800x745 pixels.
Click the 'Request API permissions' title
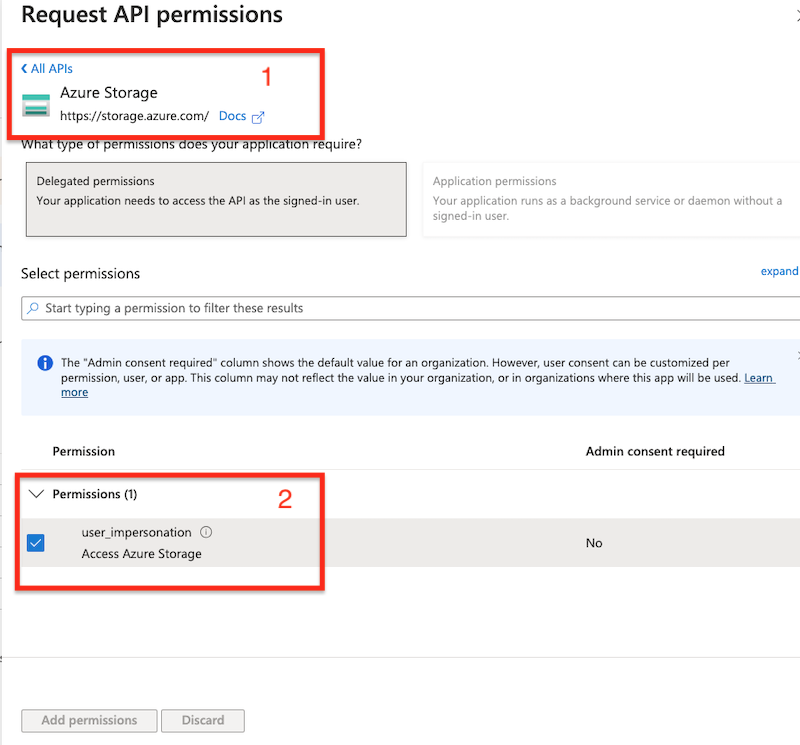coord(152,14)
